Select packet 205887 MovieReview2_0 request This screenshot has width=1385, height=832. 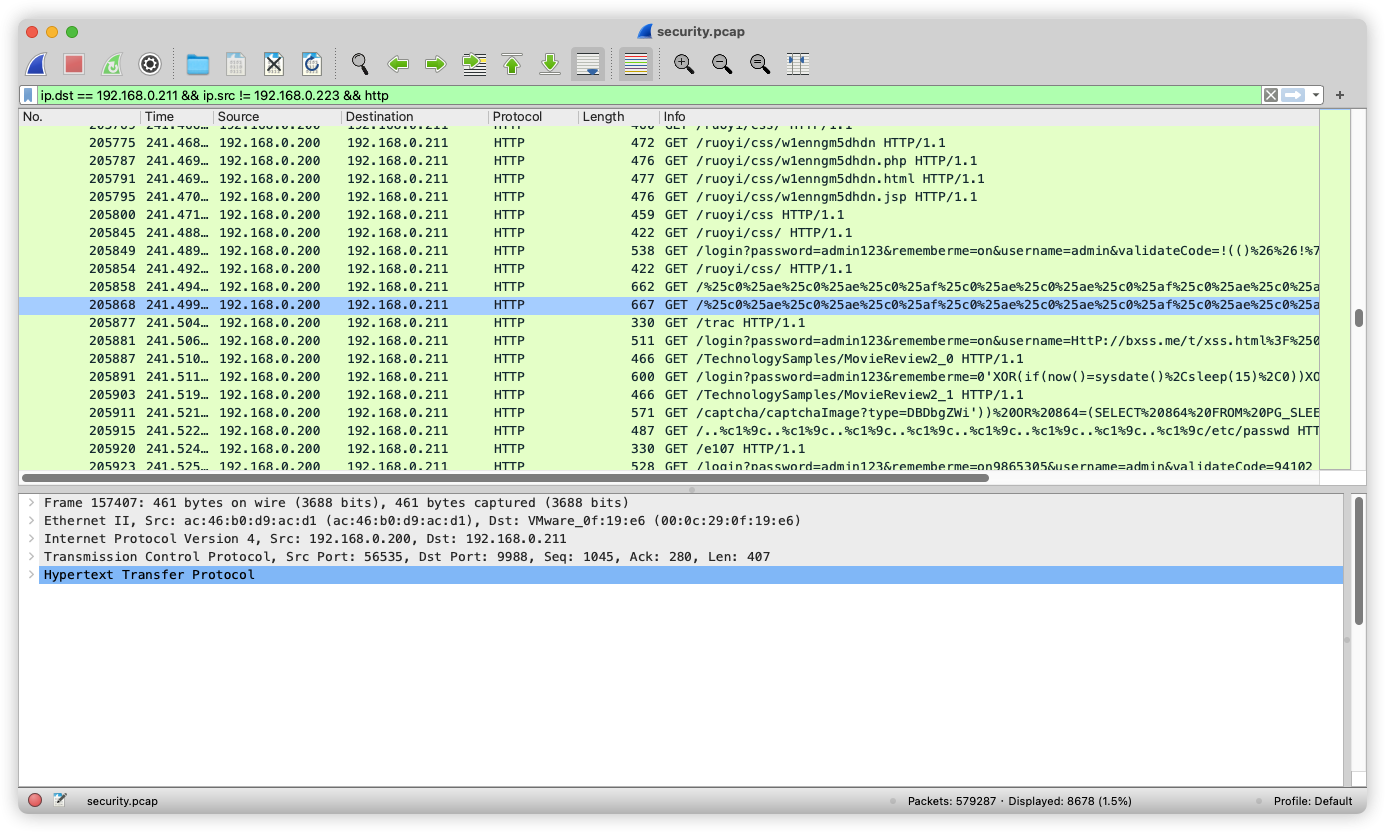pyautogui.click(x=669, y=359)
